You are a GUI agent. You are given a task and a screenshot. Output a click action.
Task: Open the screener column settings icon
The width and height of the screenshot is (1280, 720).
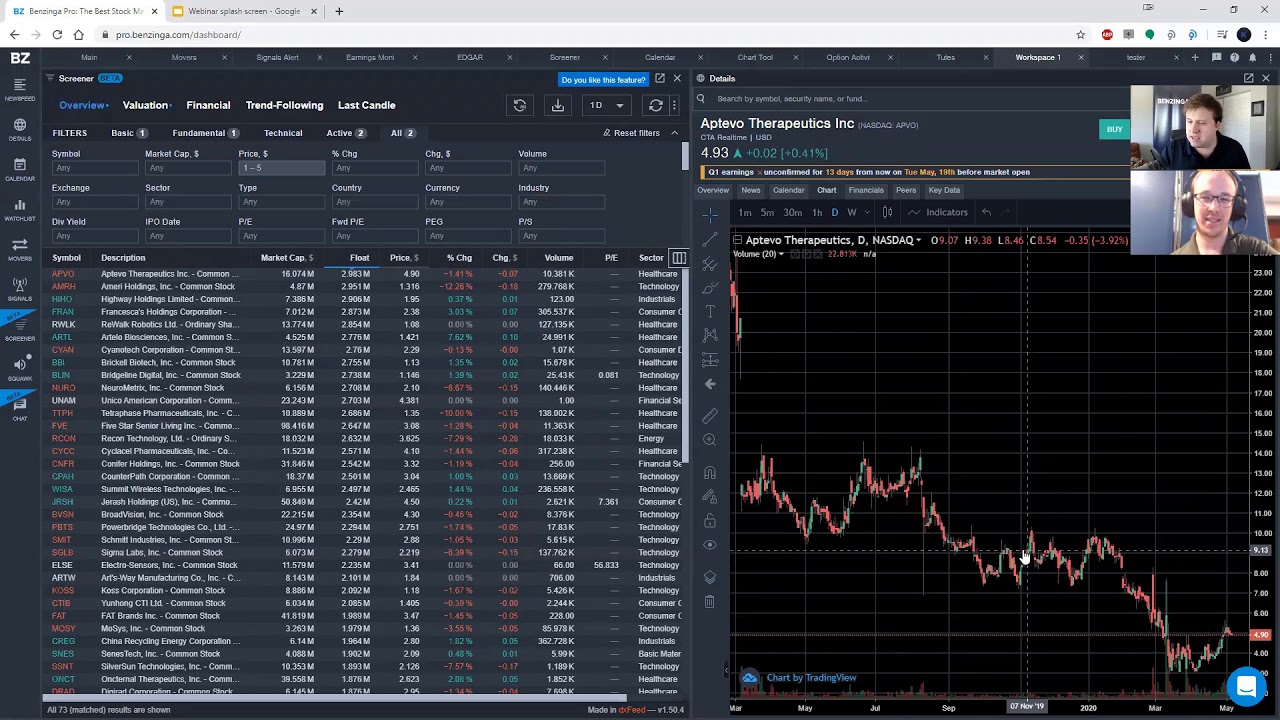point(679,258)
